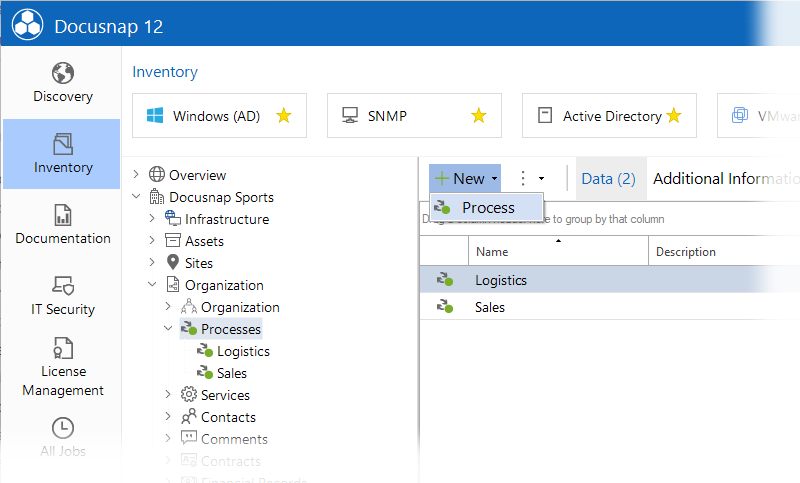Select the Sales row name in table
The image size is (800, 483).
[x=490, y=307]
